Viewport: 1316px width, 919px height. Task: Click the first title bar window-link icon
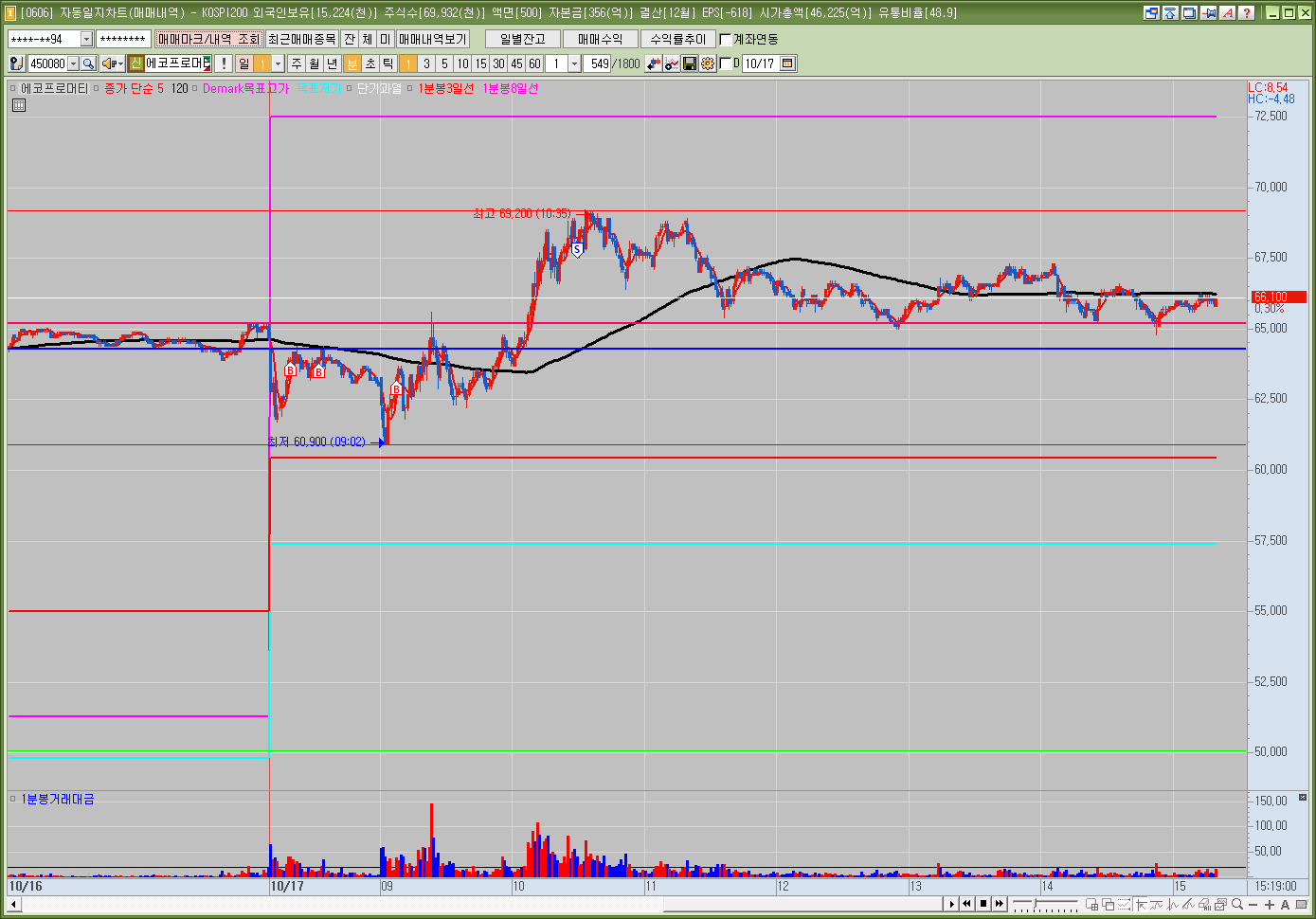[x=1152, y=12]
